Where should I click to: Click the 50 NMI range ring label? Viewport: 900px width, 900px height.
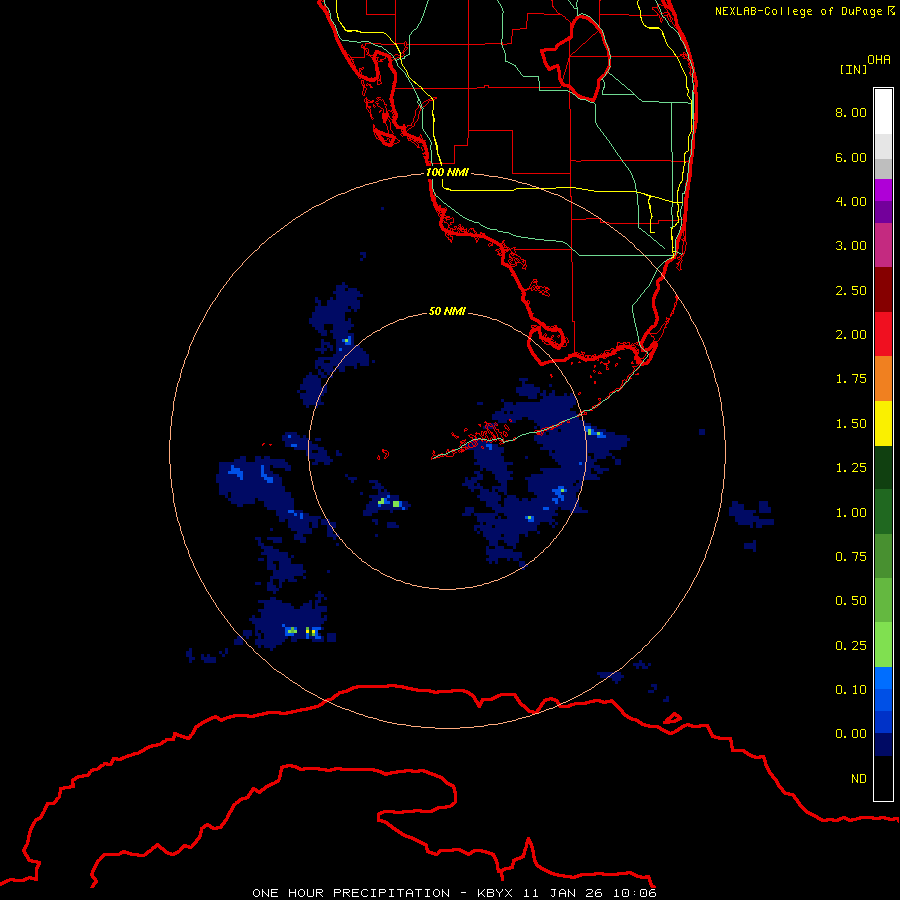447,311
